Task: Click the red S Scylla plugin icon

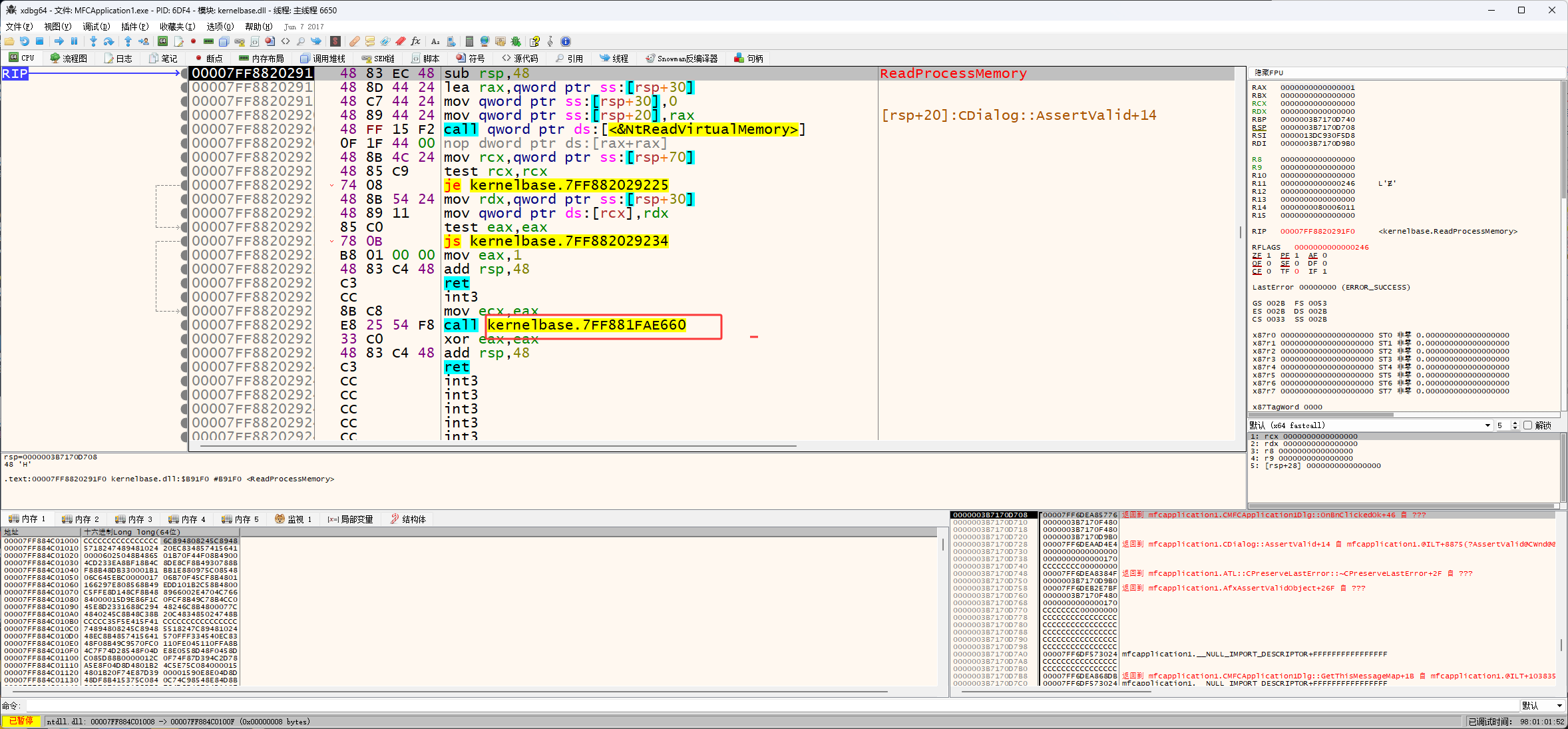Action: click(x=335, y=41)
